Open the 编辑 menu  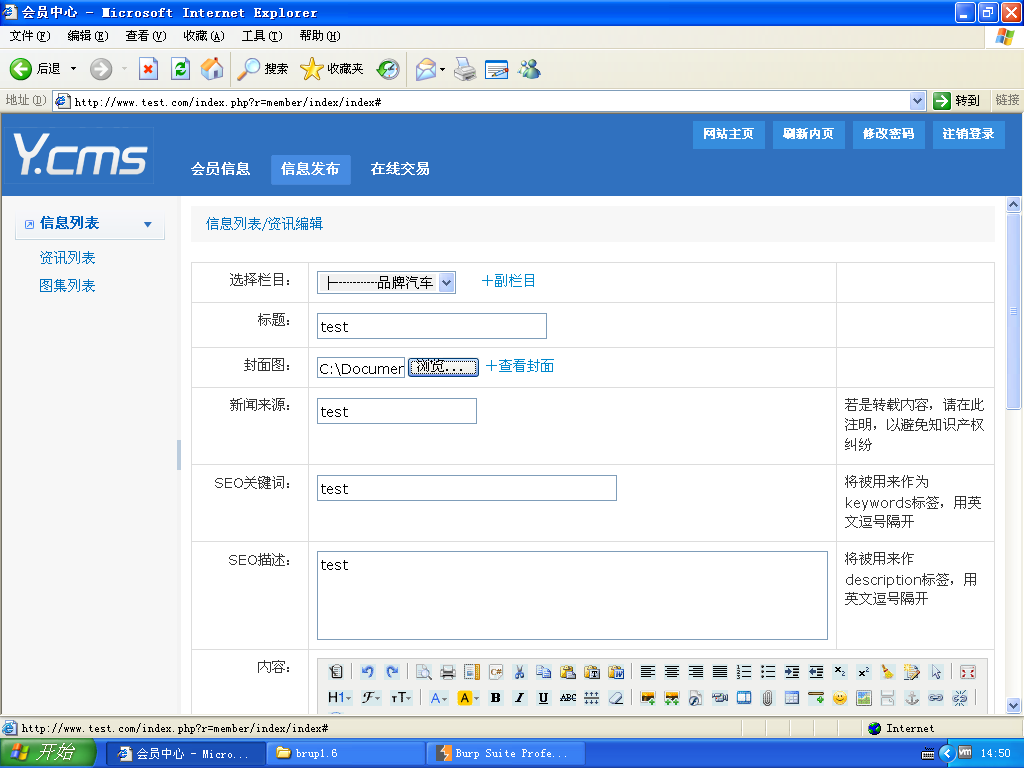pyautogui.click(x=88, y=35)
